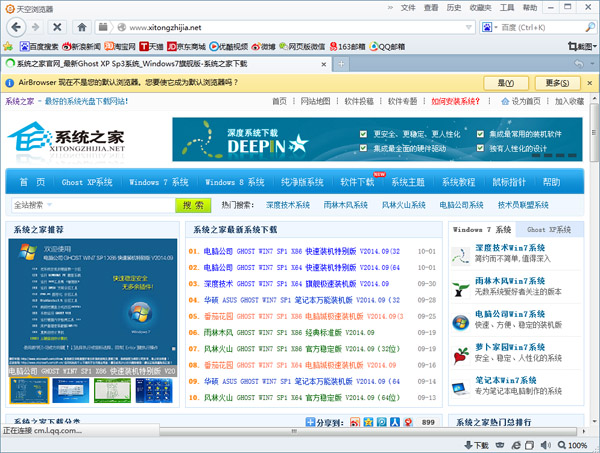Click the new tab plus button
600x453 pixels.
coord(342,64)
